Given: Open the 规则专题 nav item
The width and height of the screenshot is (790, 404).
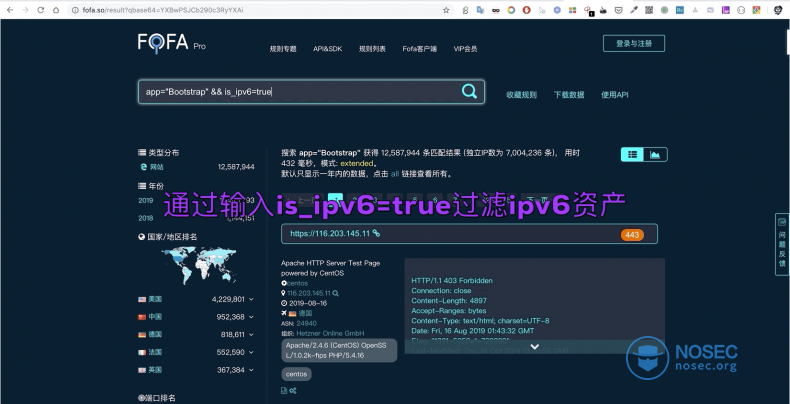Looking at the screenshot, I should pyautogui.click(x=283, y=49).
